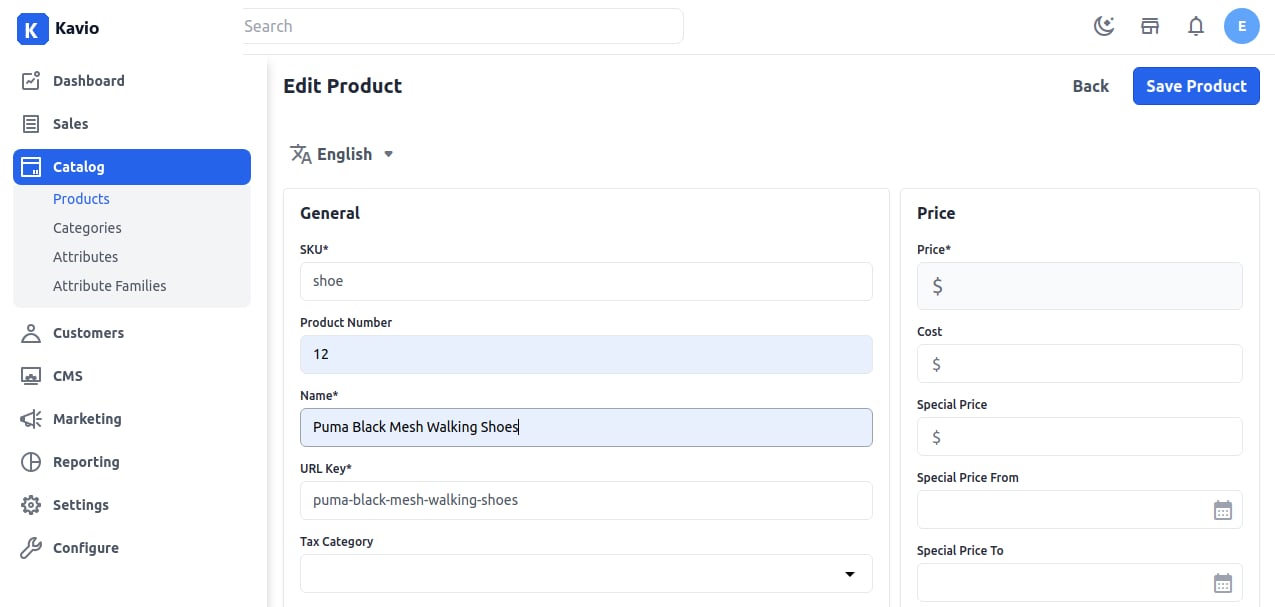Click the Dashboard chart icon

click(32, 81)
